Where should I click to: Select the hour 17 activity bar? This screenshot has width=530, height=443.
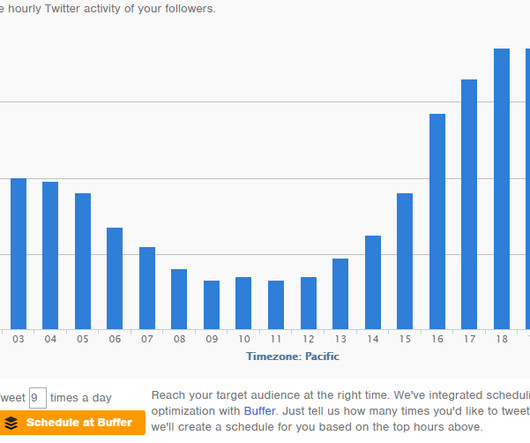[469, 204]
